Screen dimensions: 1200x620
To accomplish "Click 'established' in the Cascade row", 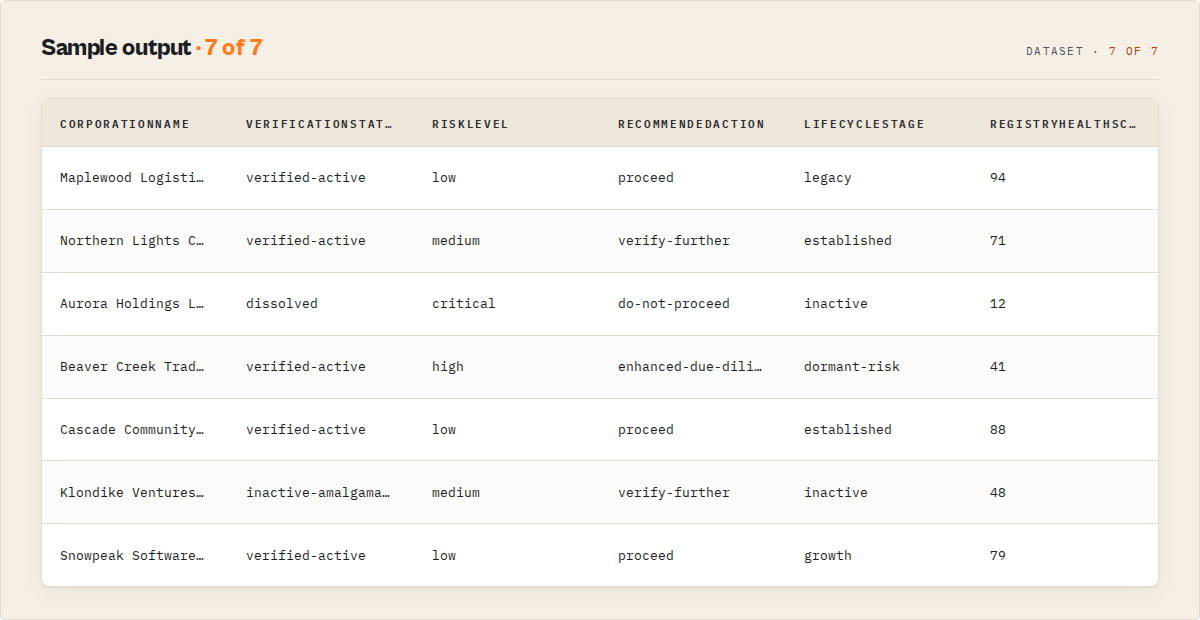I will pos(848,430).
